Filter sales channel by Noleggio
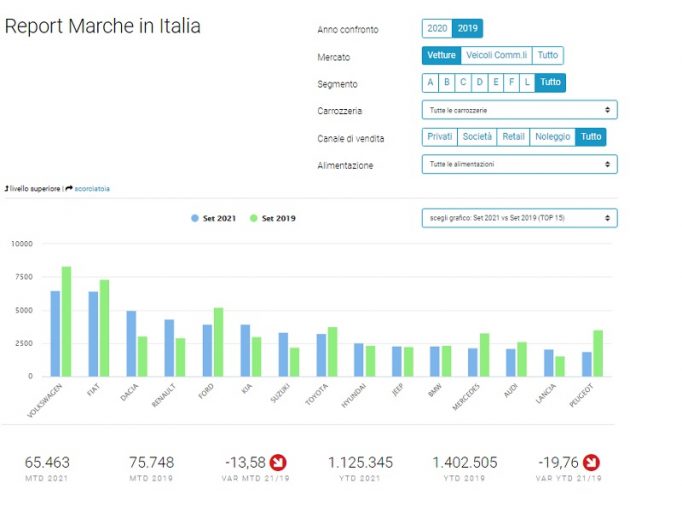 click(552, 137)
